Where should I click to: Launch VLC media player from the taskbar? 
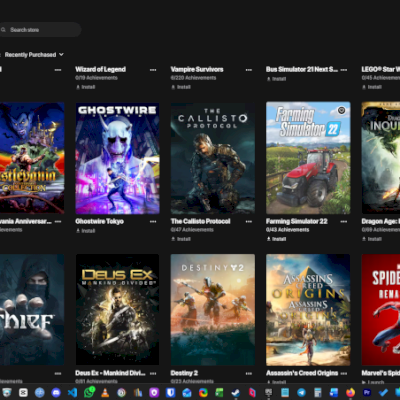[105, 392]
